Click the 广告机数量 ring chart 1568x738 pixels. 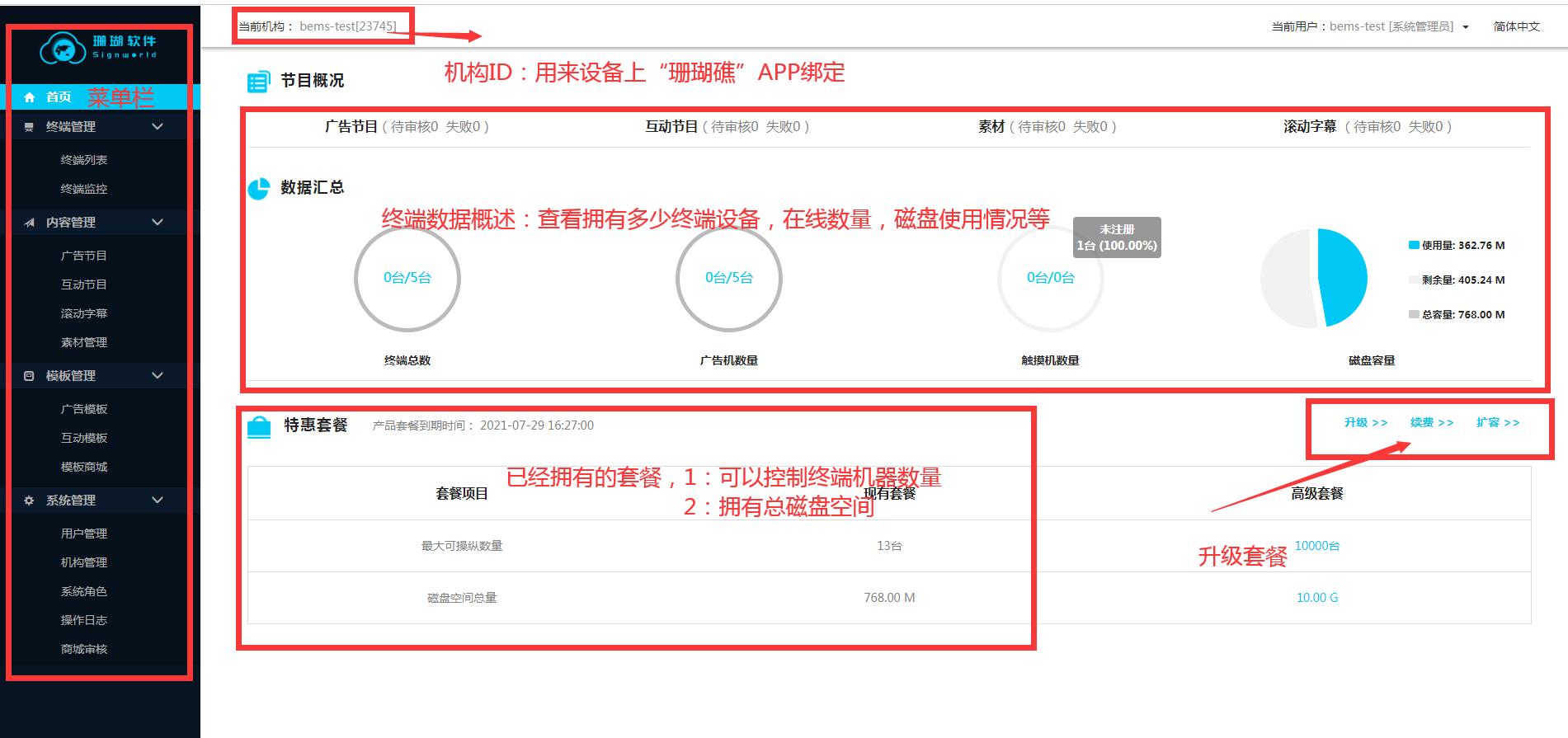729,279
